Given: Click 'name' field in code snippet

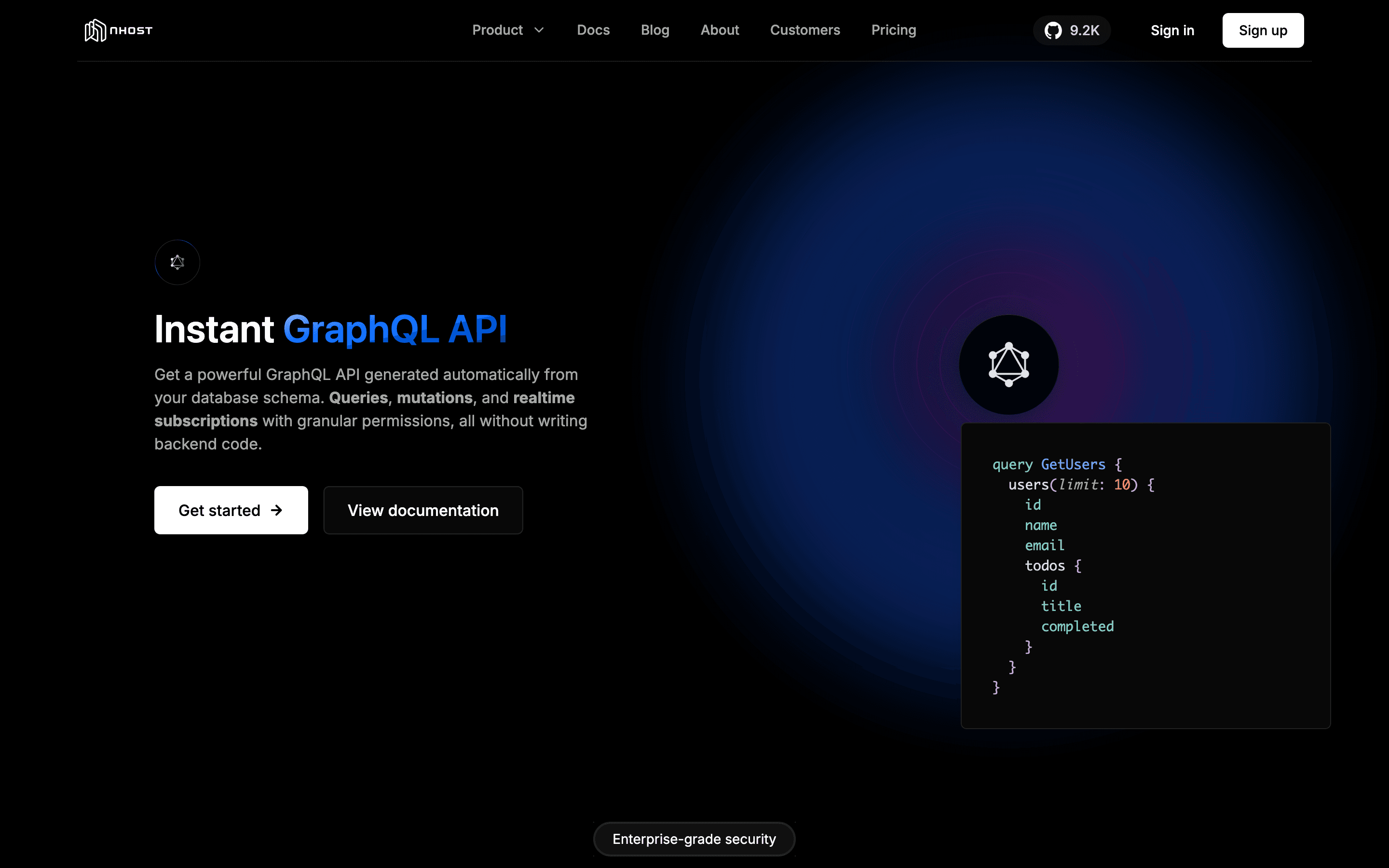Looking at the screenshot, I should [1041, 525].
